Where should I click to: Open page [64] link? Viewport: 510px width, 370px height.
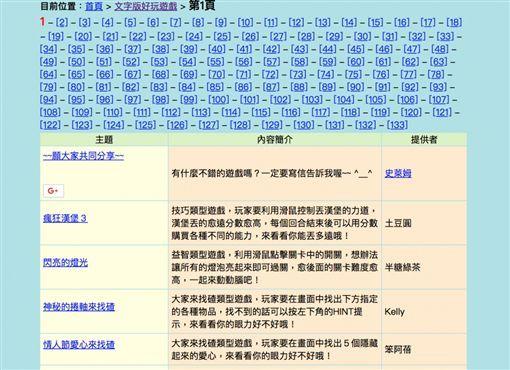click(x=49, y=74)
